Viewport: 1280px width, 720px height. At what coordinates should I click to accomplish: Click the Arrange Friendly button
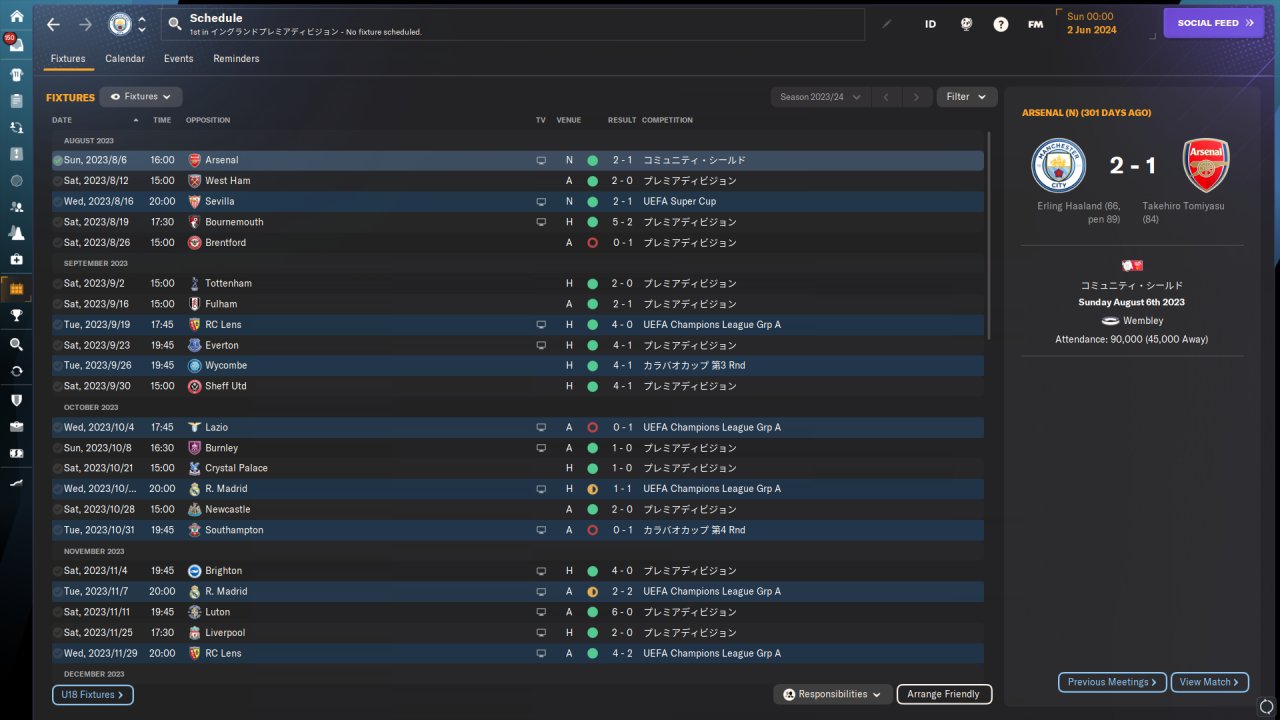click(945, 694)
